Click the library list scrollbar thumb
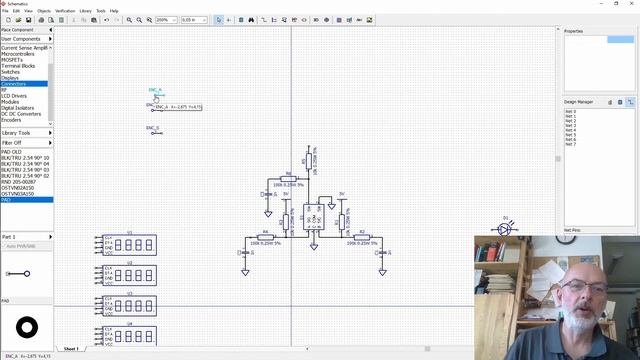Screen dimensions: 640x360 [x=51, y=92]
